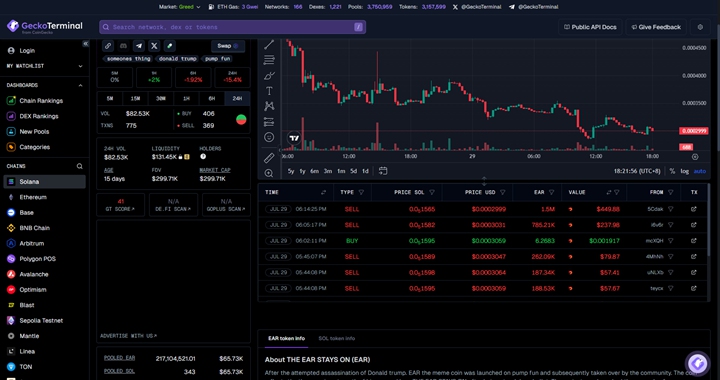The height and width of the screenshot is (380, 720).
Task: Open the Market Greed dropdown
Action: 180,7
